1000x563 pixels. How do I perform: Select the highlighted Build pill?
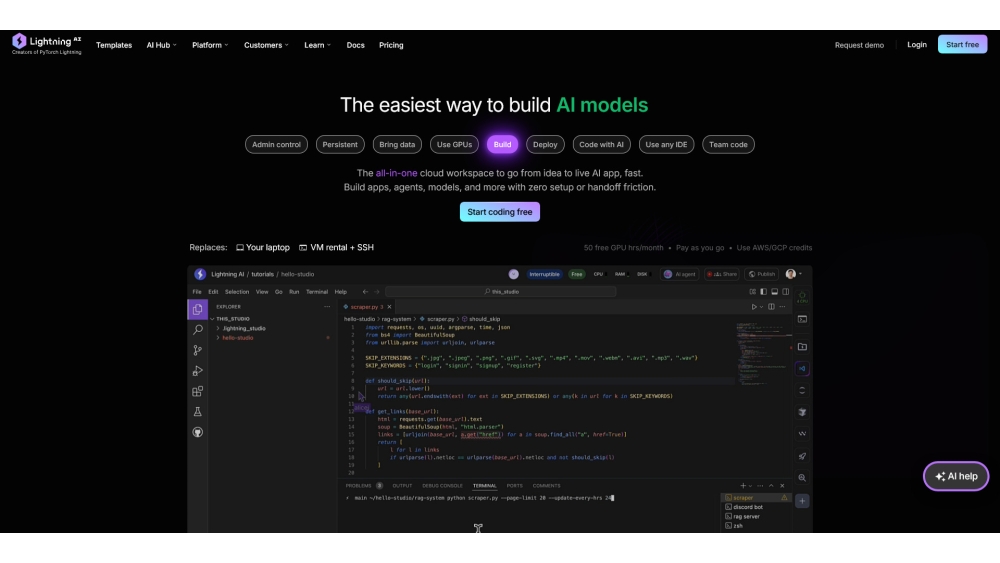[x=503, y=145]
